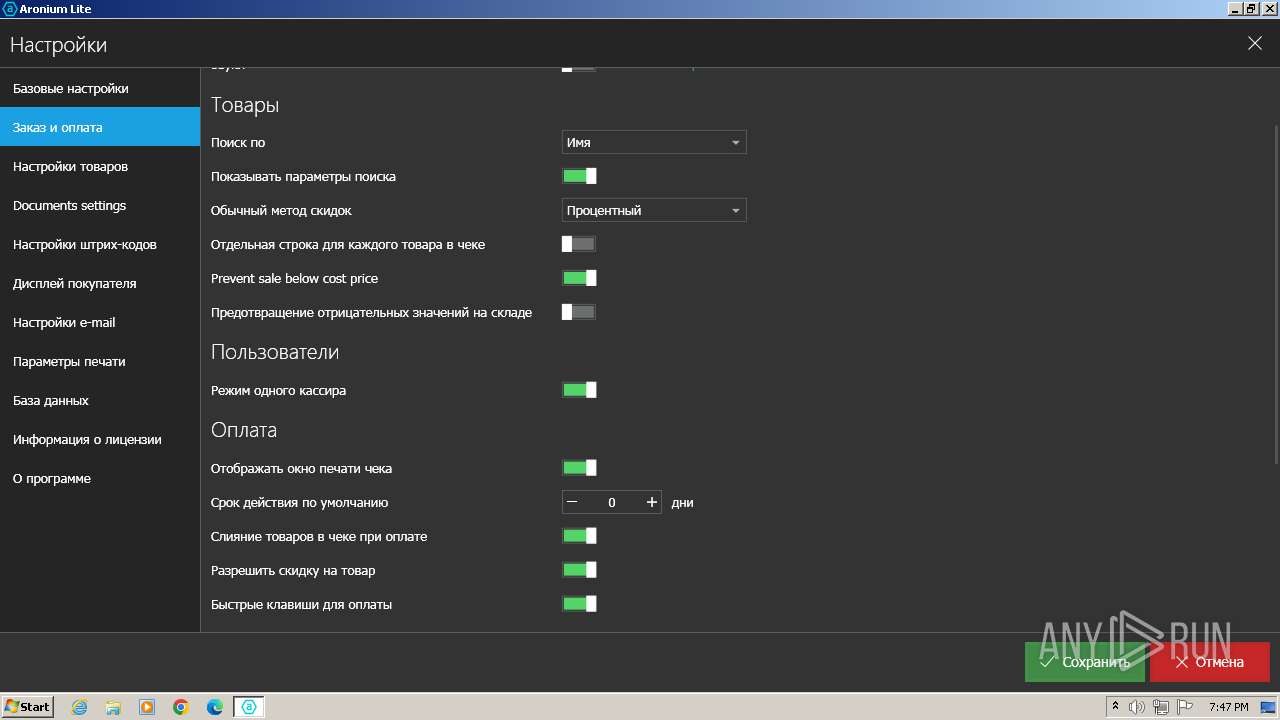Disable Слияние товаров в чеке при оплате

point(579,536)
